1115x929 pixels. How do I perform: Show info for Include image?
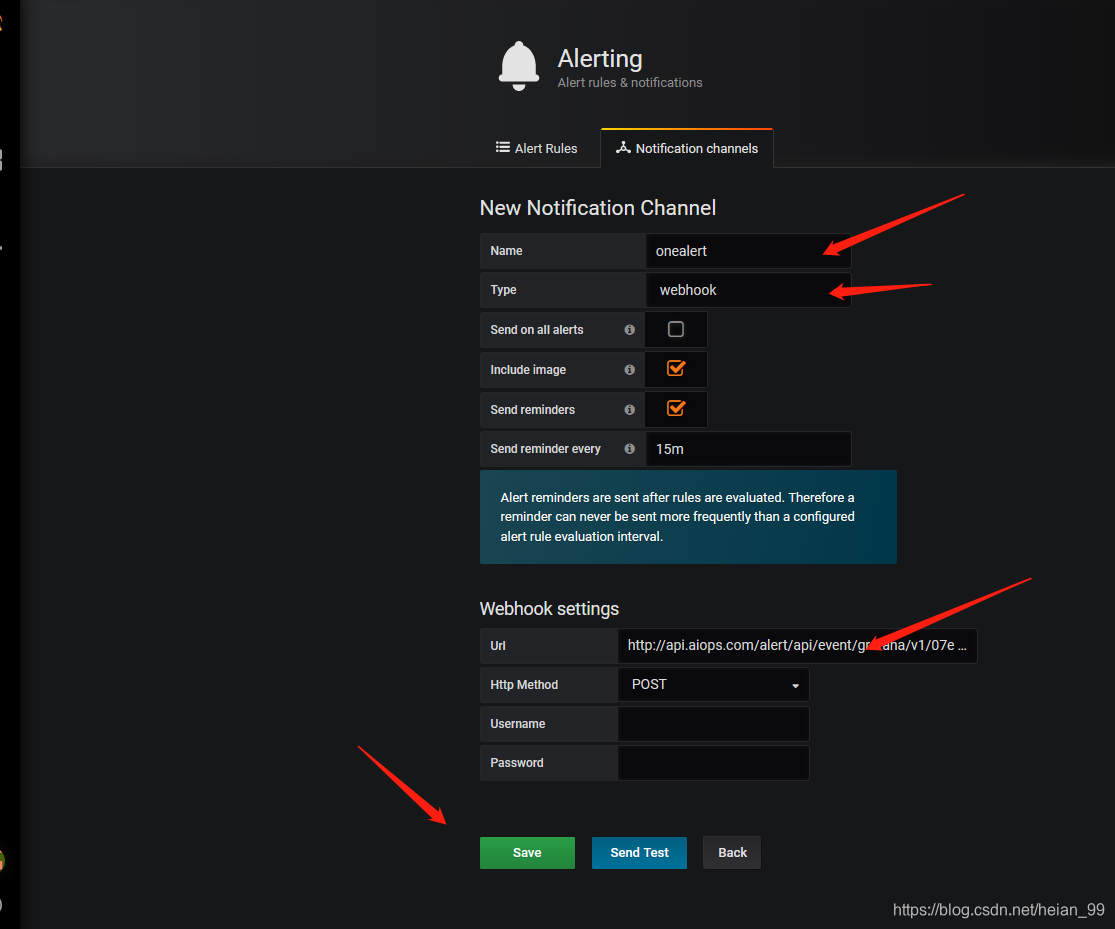pos(629,370)
